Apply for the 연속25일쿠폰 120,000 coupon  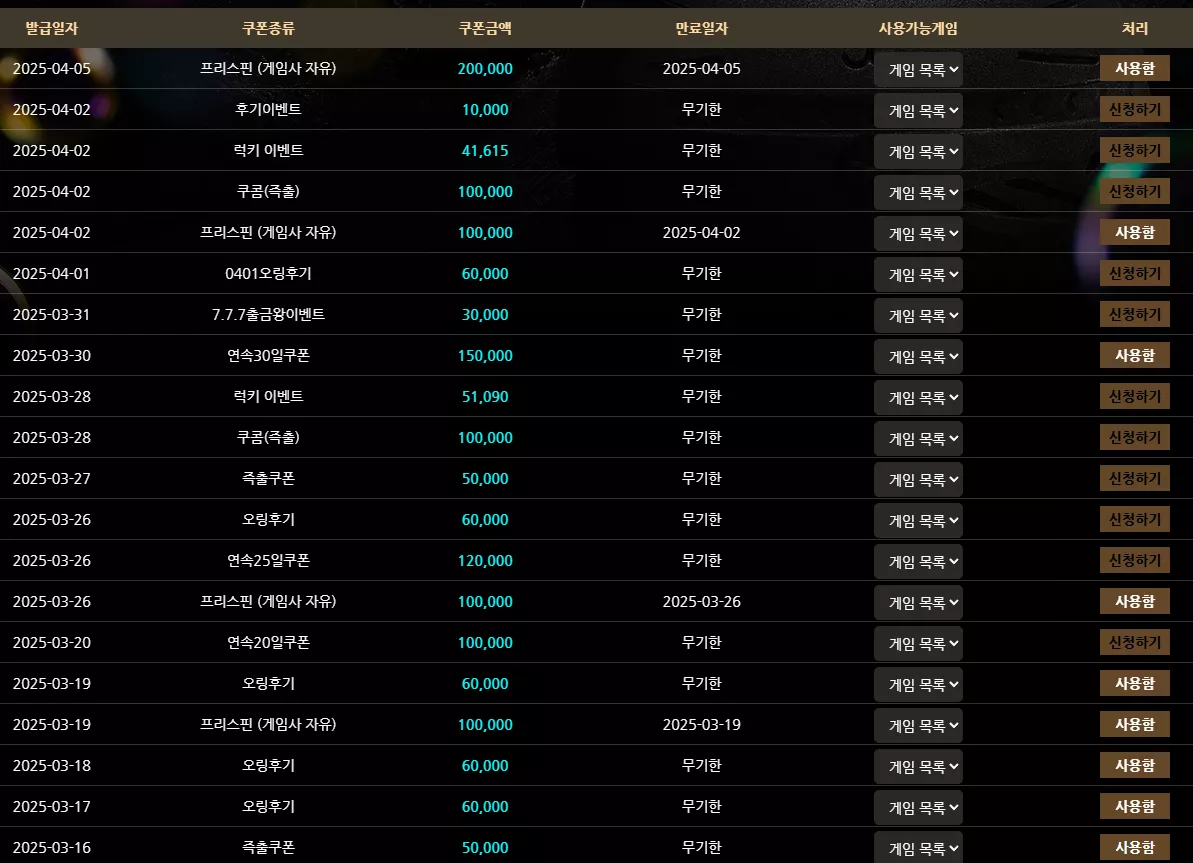[1134, 561]
